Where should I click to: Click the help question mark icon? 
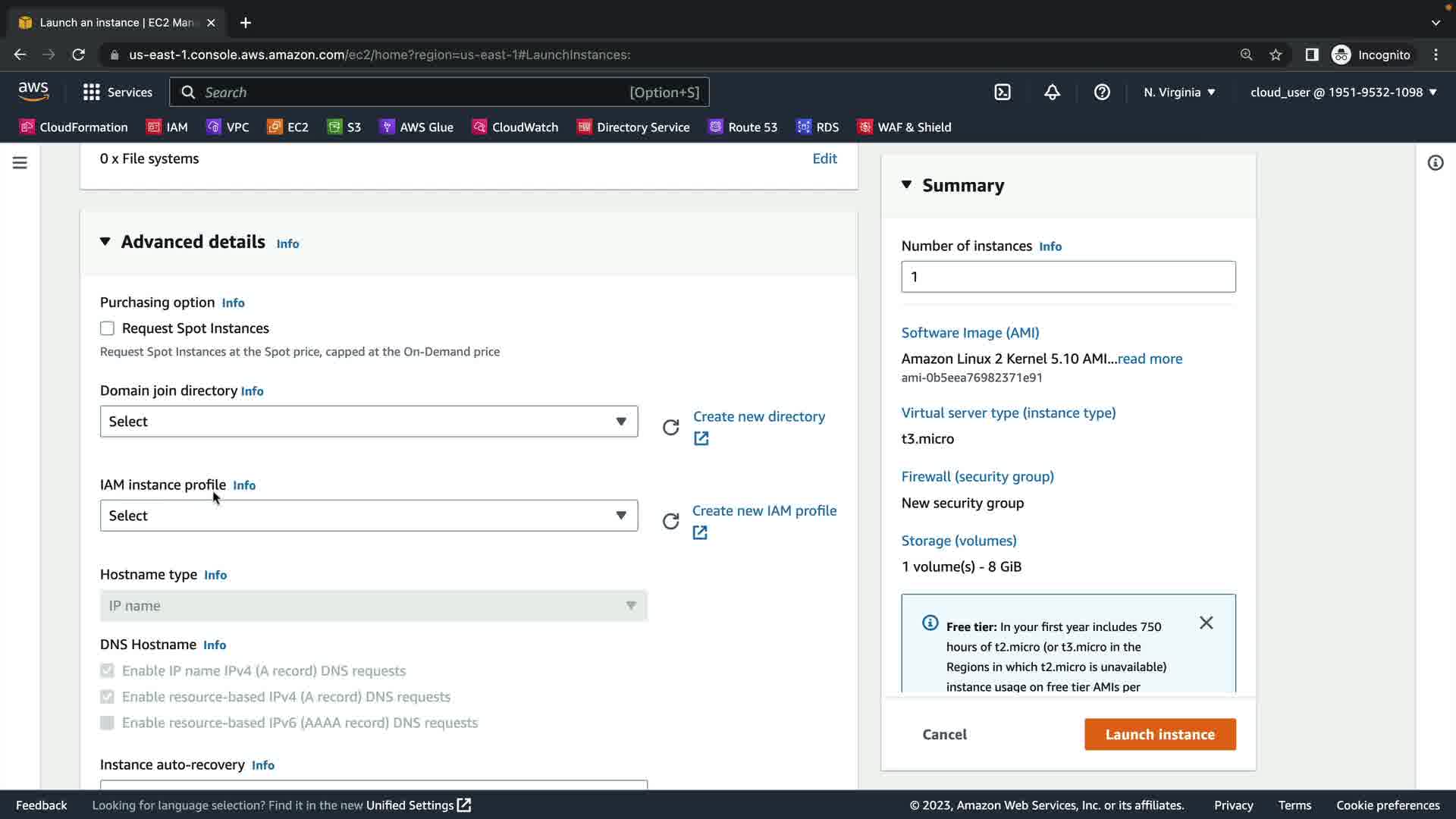tap(1102, 93)
